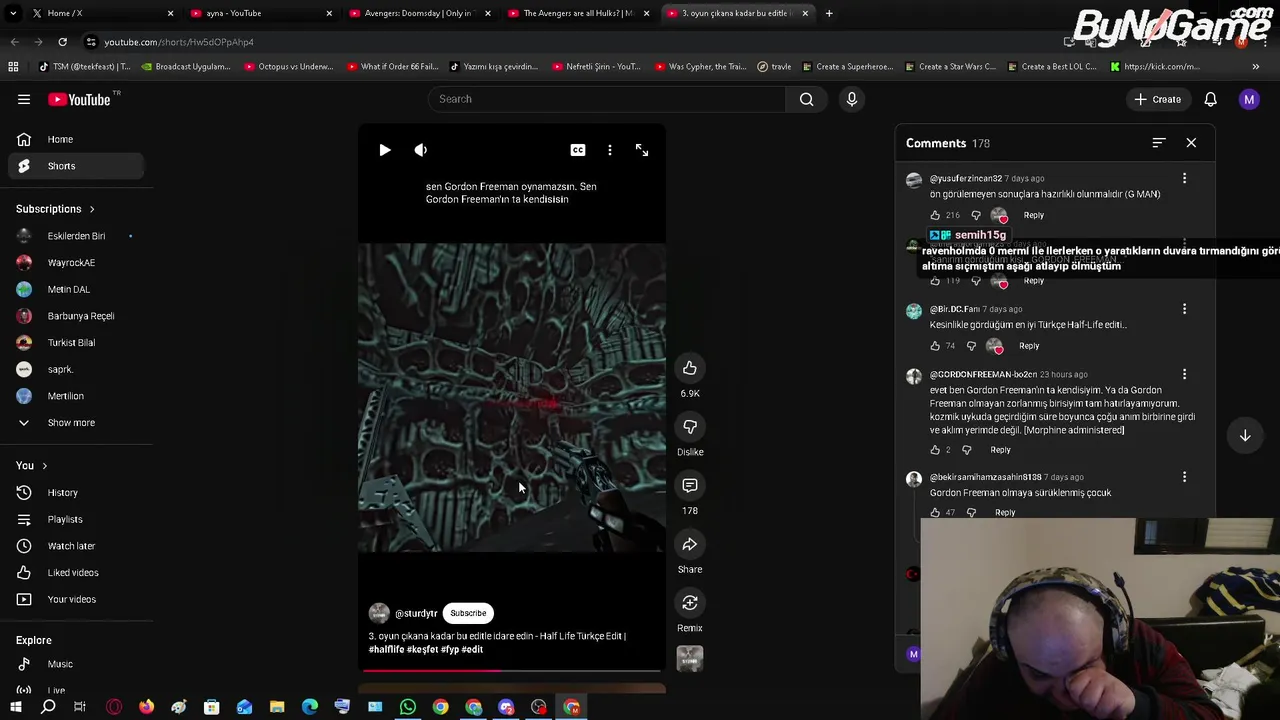This screenshot has height=720, width=1280.
Task: Expand the You section
Action: (x=32, y=466)
